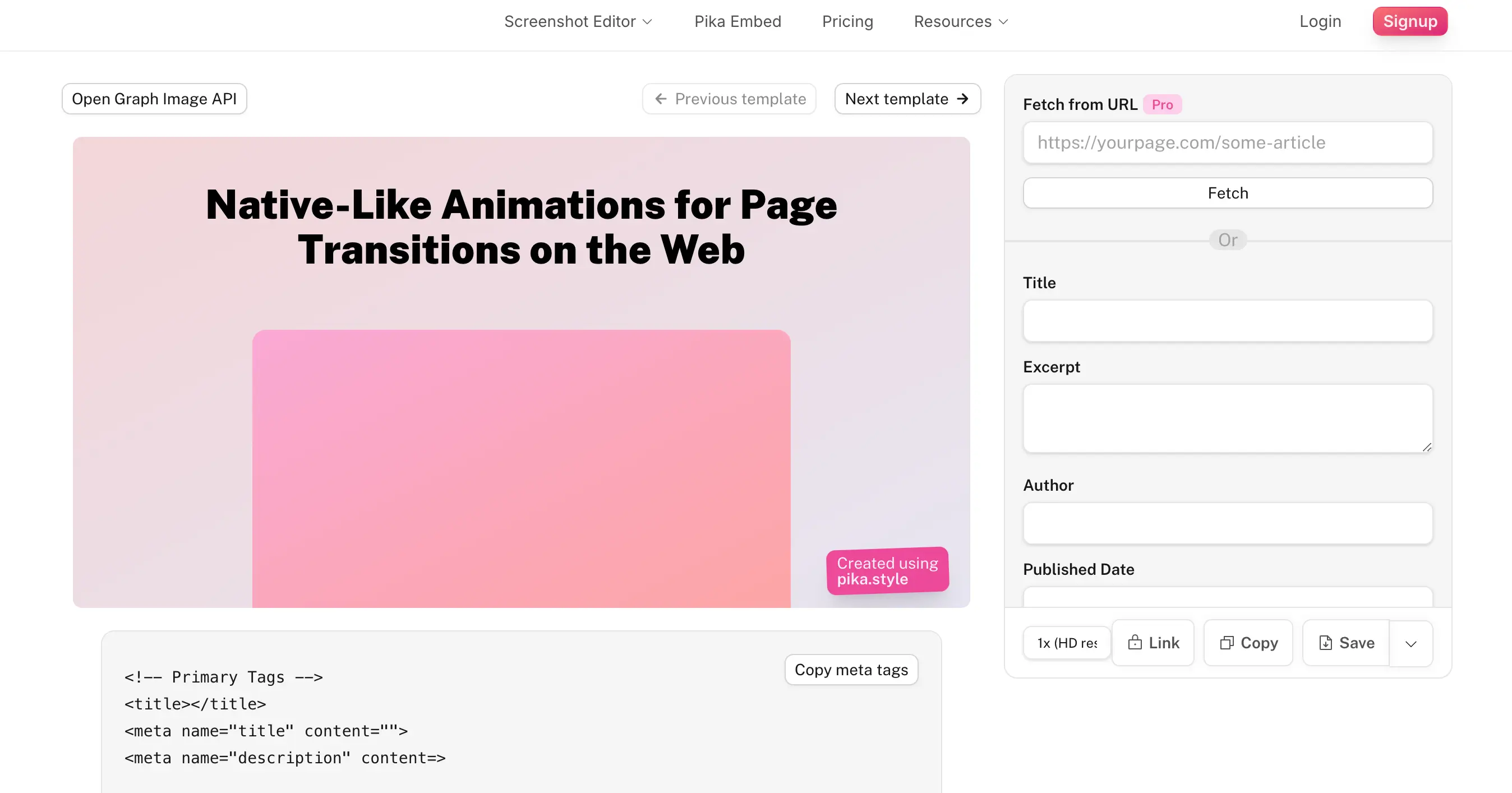Screen dimensions: 1512x793
Task: Click Copy meta tags button
Action: coord(850,670)
